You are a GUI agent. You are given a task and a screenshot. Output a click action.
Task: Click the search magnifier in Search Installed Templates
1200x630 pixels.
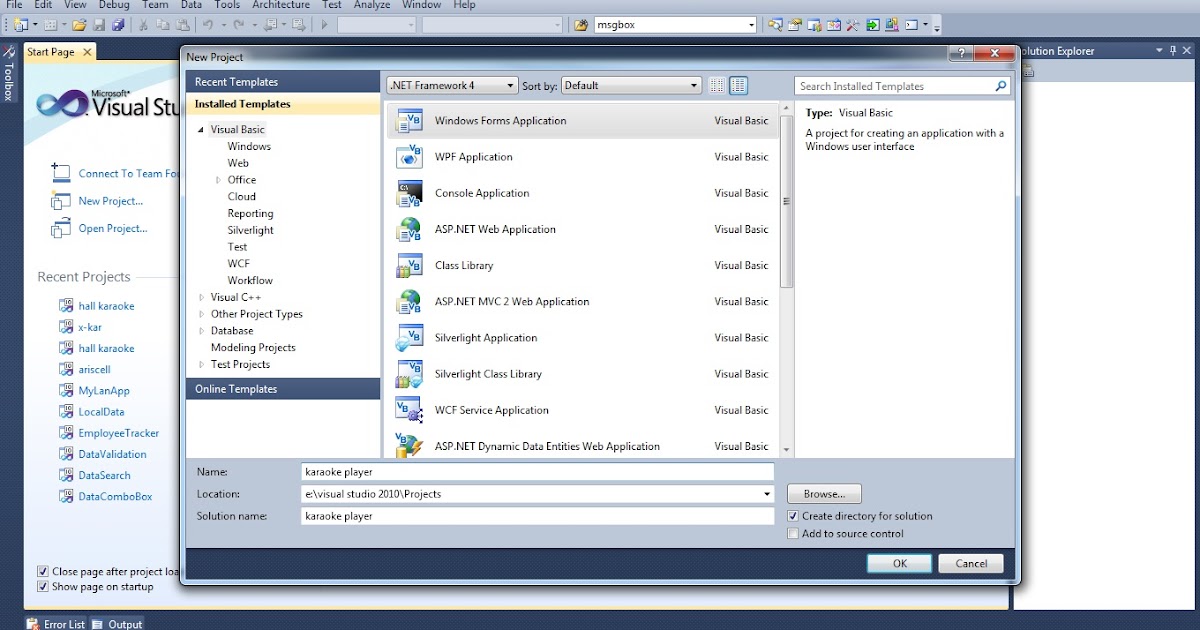point(1001,86)
